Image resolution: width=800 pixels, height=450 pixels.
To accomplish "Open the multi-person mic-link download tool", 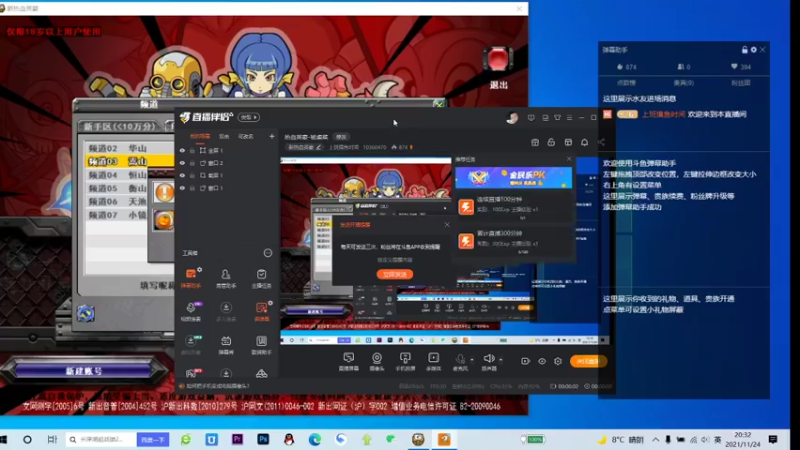I will 226,311.
